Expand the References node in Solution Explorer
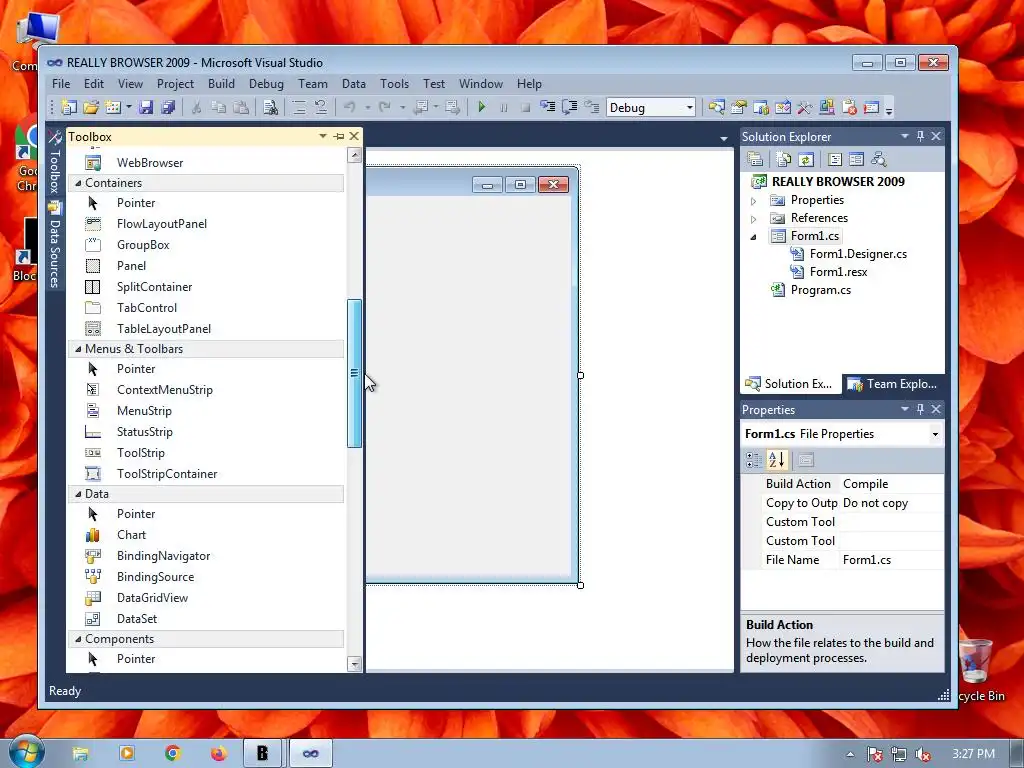The width and height of the screenshot is (1024, 768). click(x=754, y=219)
